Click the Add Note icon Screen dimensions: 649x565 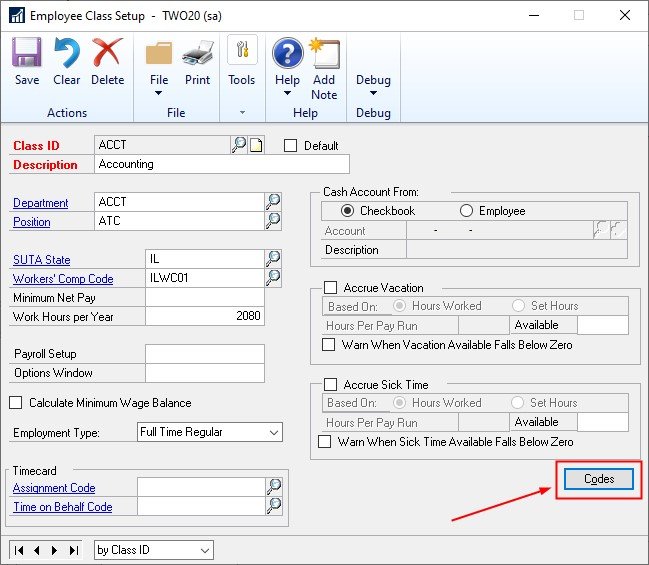324,53
